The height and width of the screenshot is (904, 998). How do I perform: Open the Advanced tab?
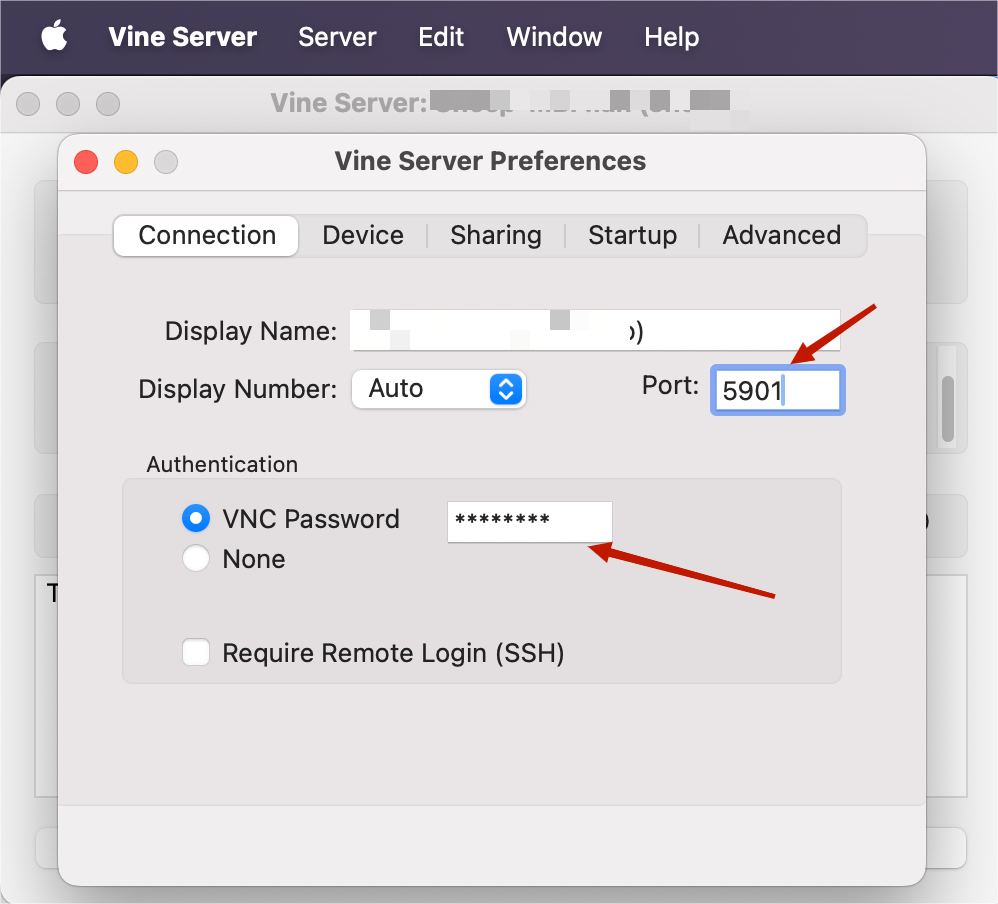click(x=781, y=236)
